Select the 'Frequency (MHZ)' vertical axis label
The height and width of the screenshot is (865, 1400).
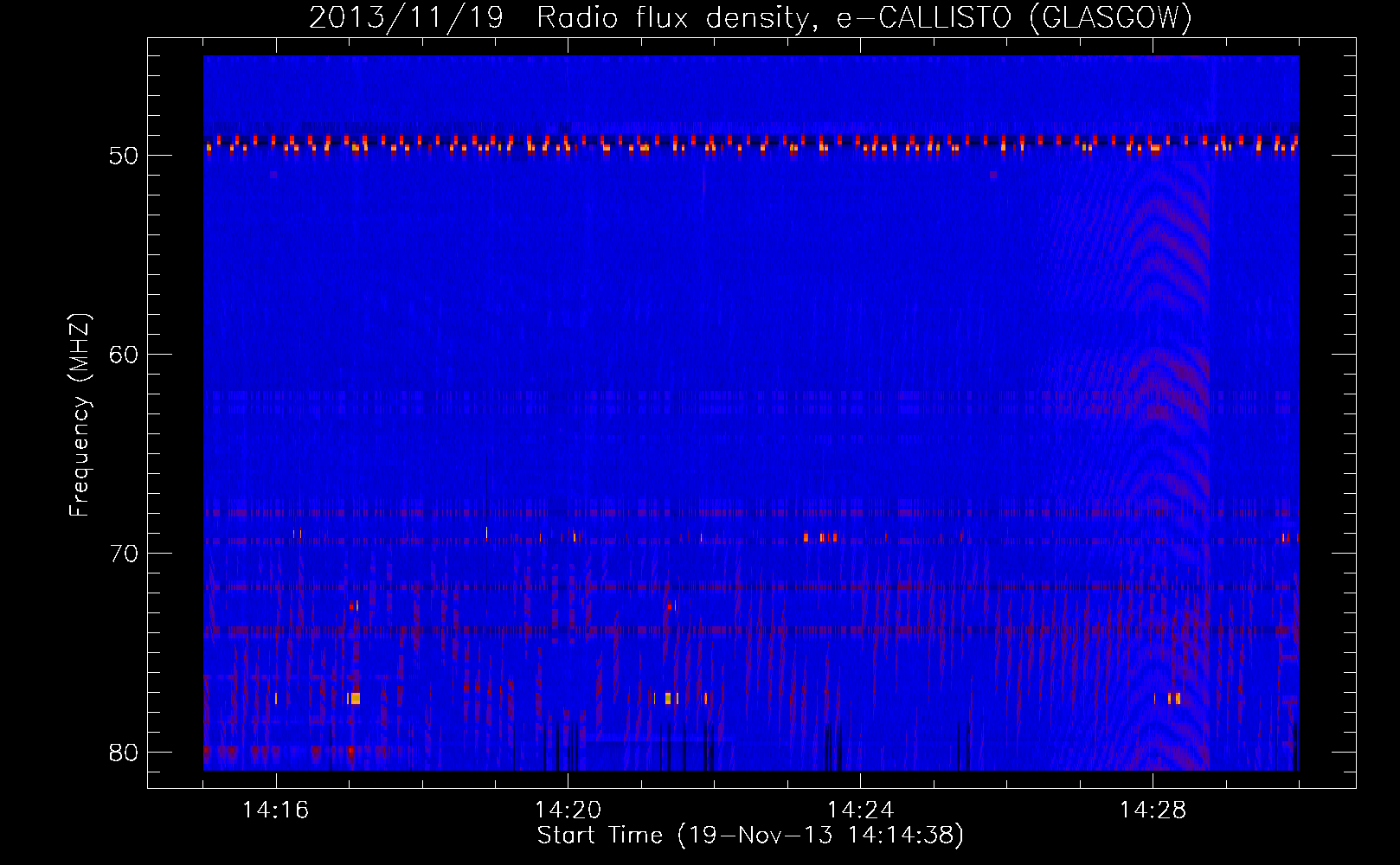point(80,415)
